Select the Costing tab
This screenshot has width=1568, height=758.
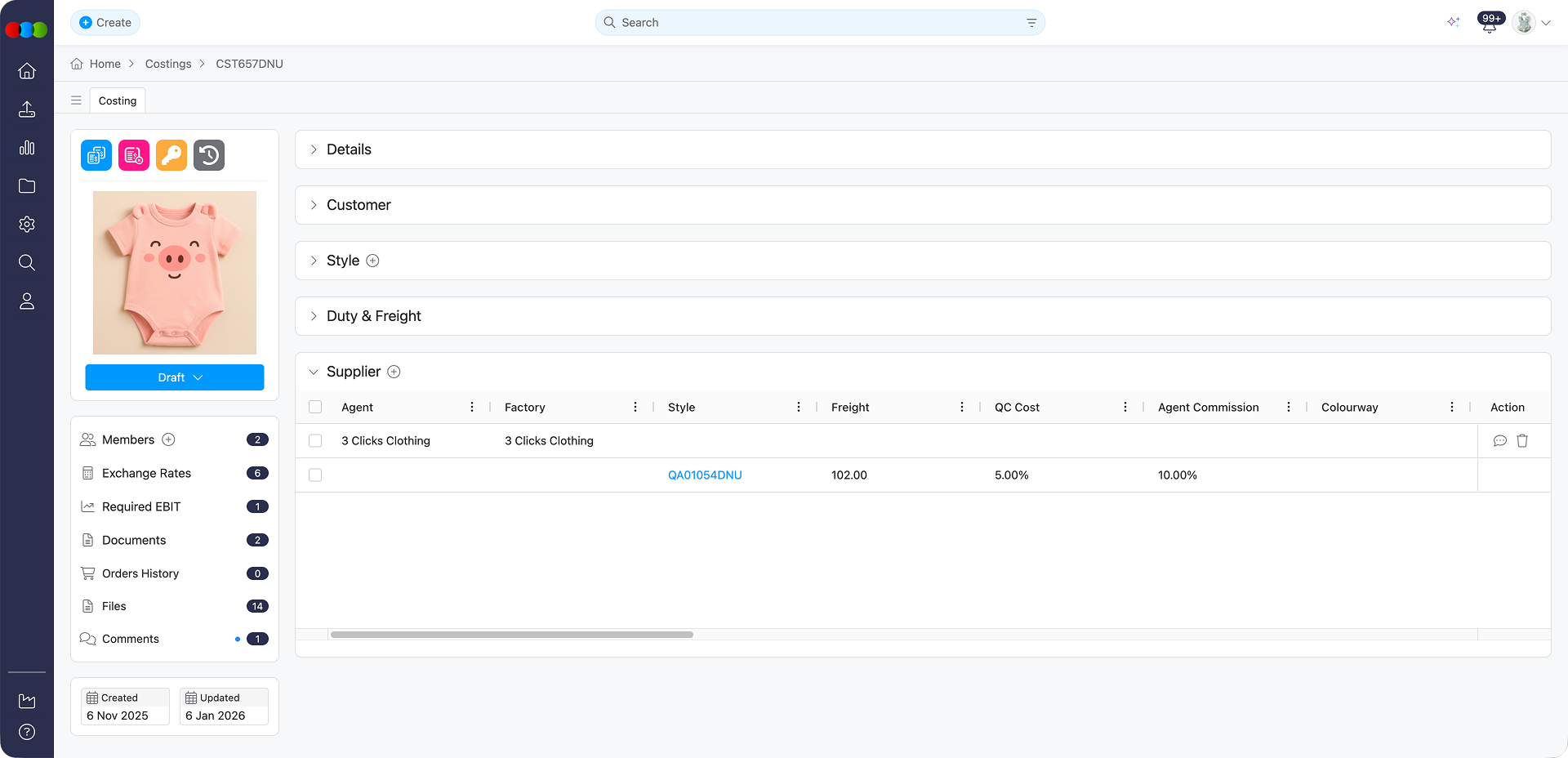(x=118, y=100)
